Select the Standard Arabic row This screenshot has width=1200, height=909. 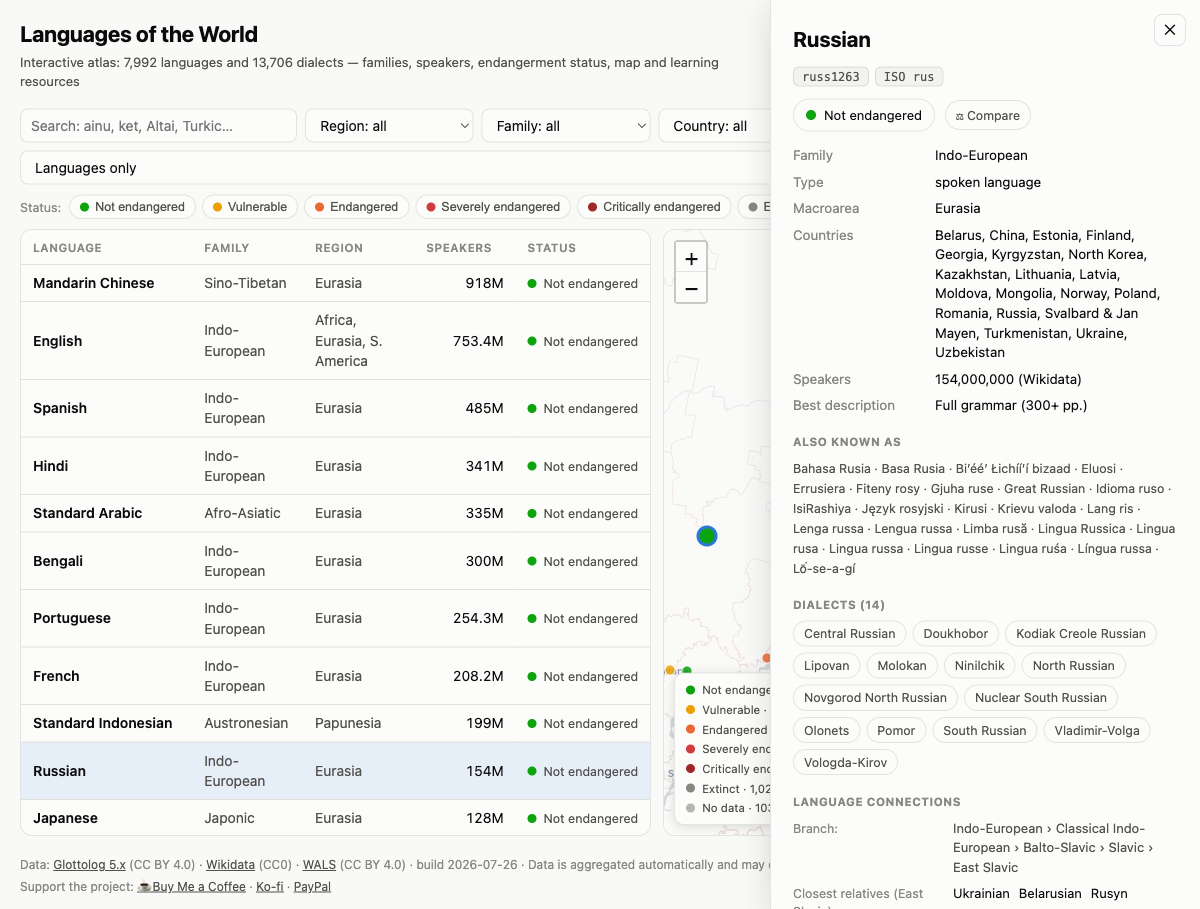335,513
